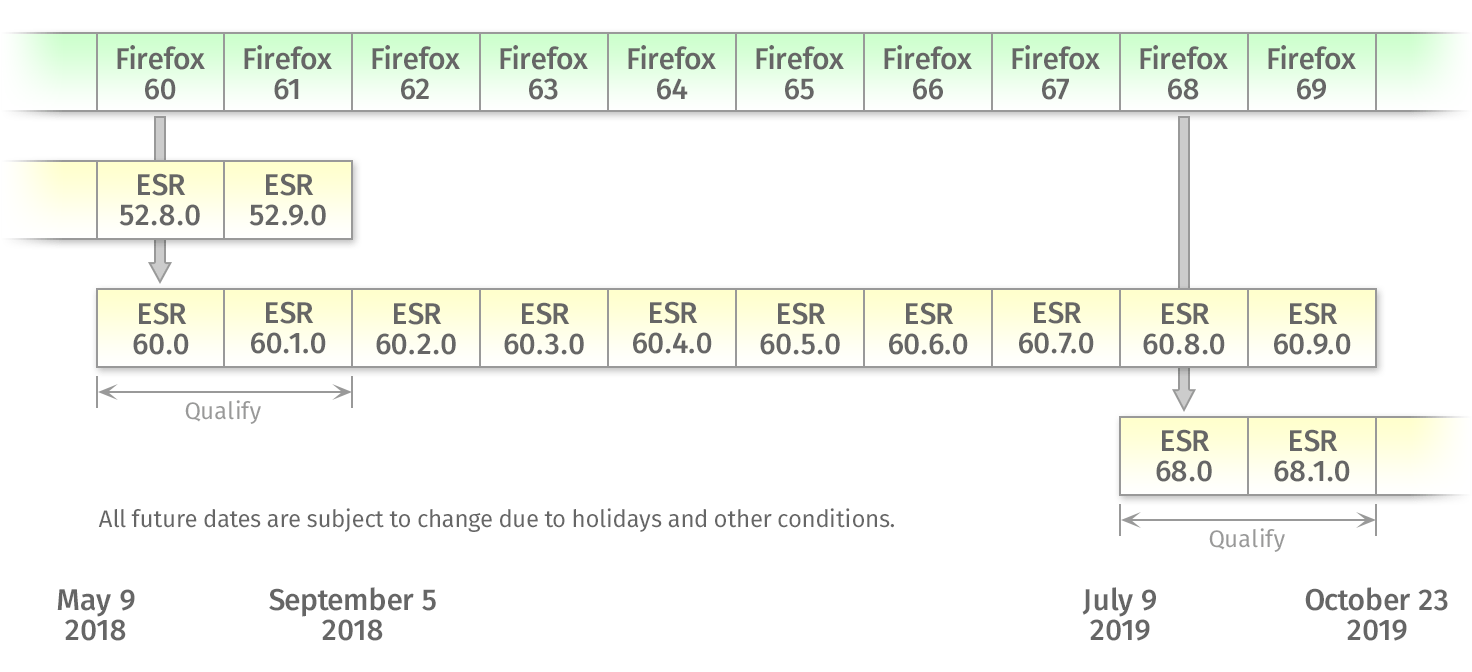Click the Qualify label under ESR 60.0

(223, 411)
